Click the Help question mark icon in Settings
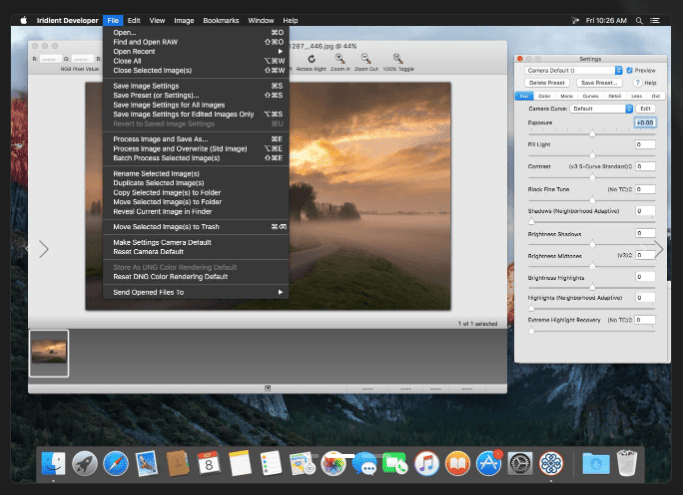Screen dimensions: 683x495 point(638,83)
